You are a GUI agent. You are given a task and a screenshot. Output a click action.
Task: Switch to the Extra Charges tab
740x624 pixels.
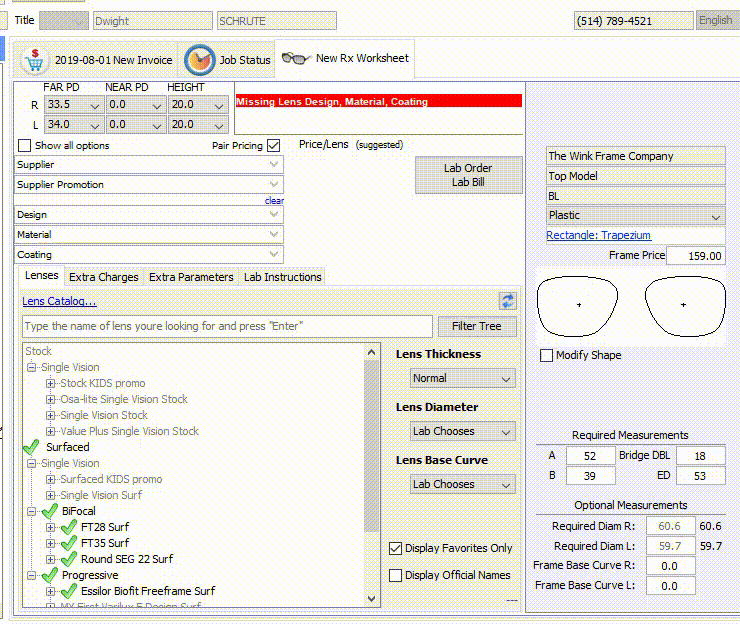point(104,277)
